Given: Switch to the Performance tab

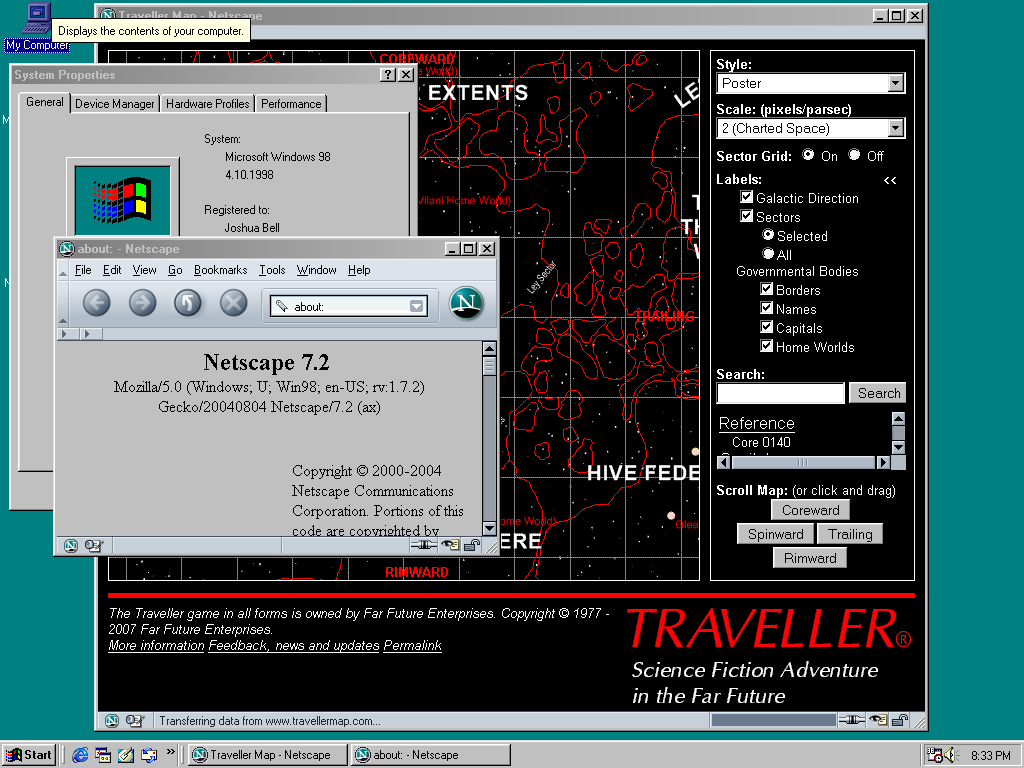Looking at the screenshot, I should click(291, 104).
